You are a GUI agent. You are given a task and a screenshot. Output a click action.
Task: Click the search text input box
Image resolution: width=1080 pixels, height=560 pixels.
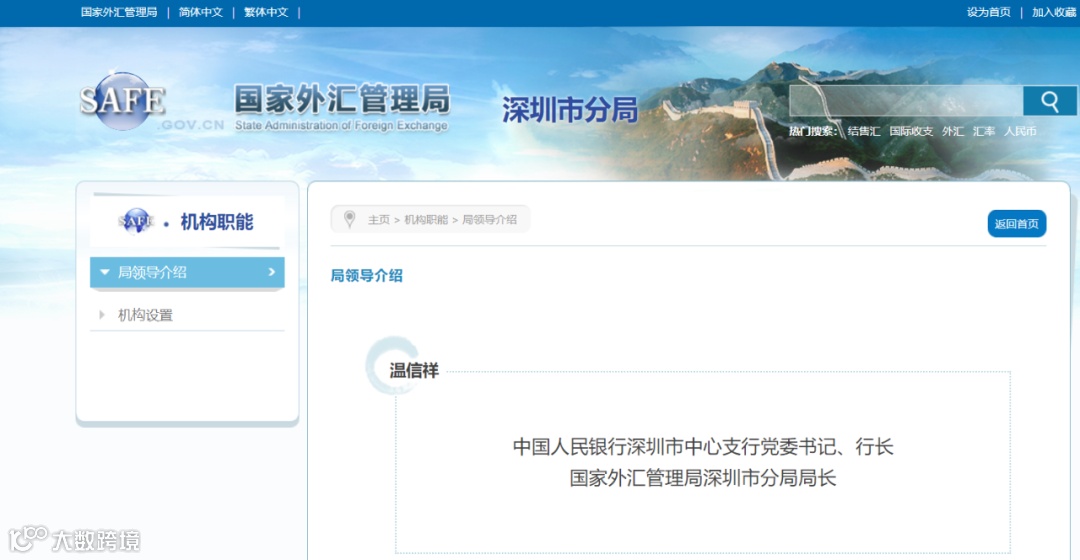[906, 101]
